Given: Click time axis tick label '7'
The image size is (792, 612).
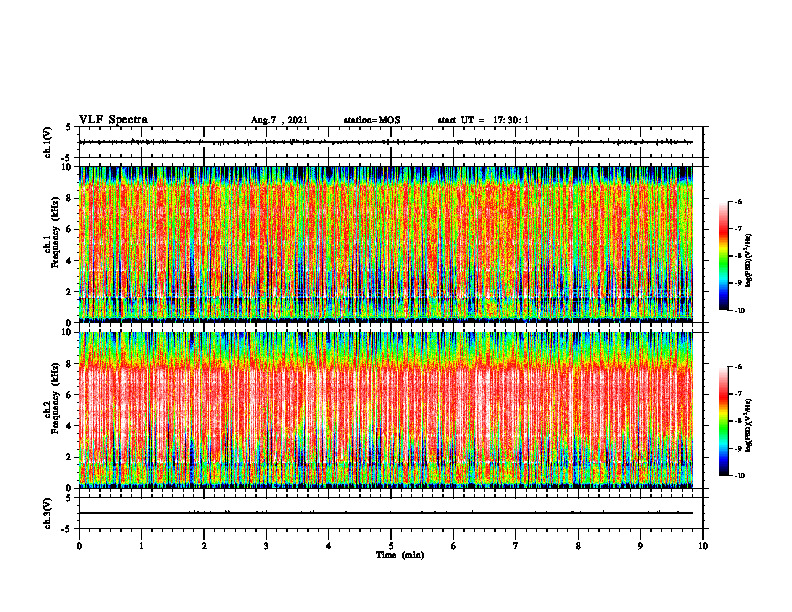Looking at the screenshot, I should point(516,546).
